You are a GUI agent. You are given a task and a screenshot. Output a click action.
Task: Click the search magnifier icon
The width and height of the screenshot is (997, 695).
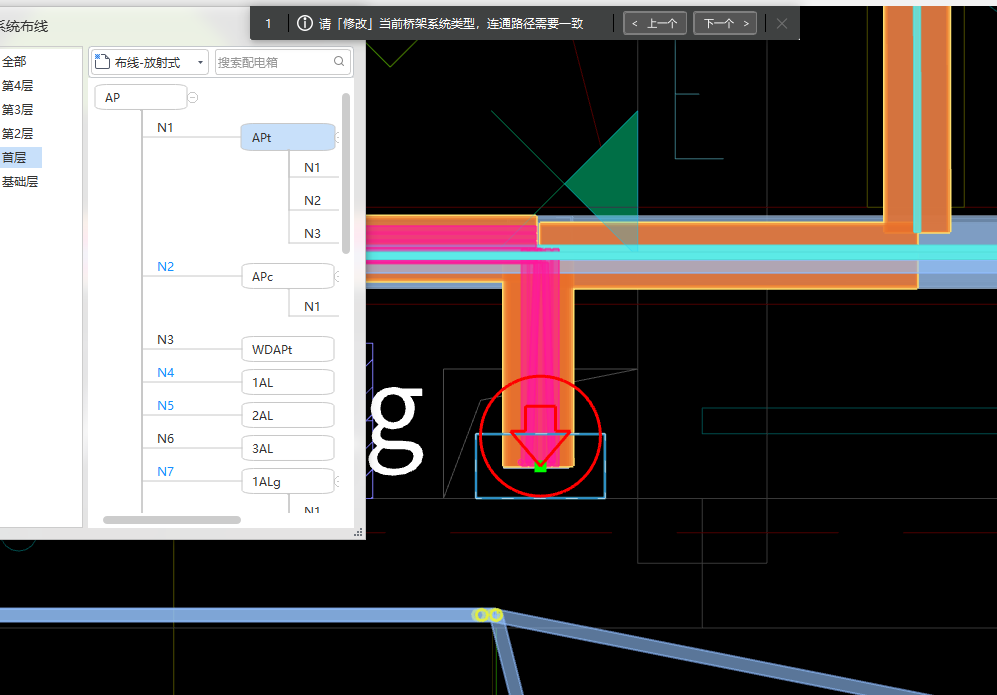tap(339, 62)
